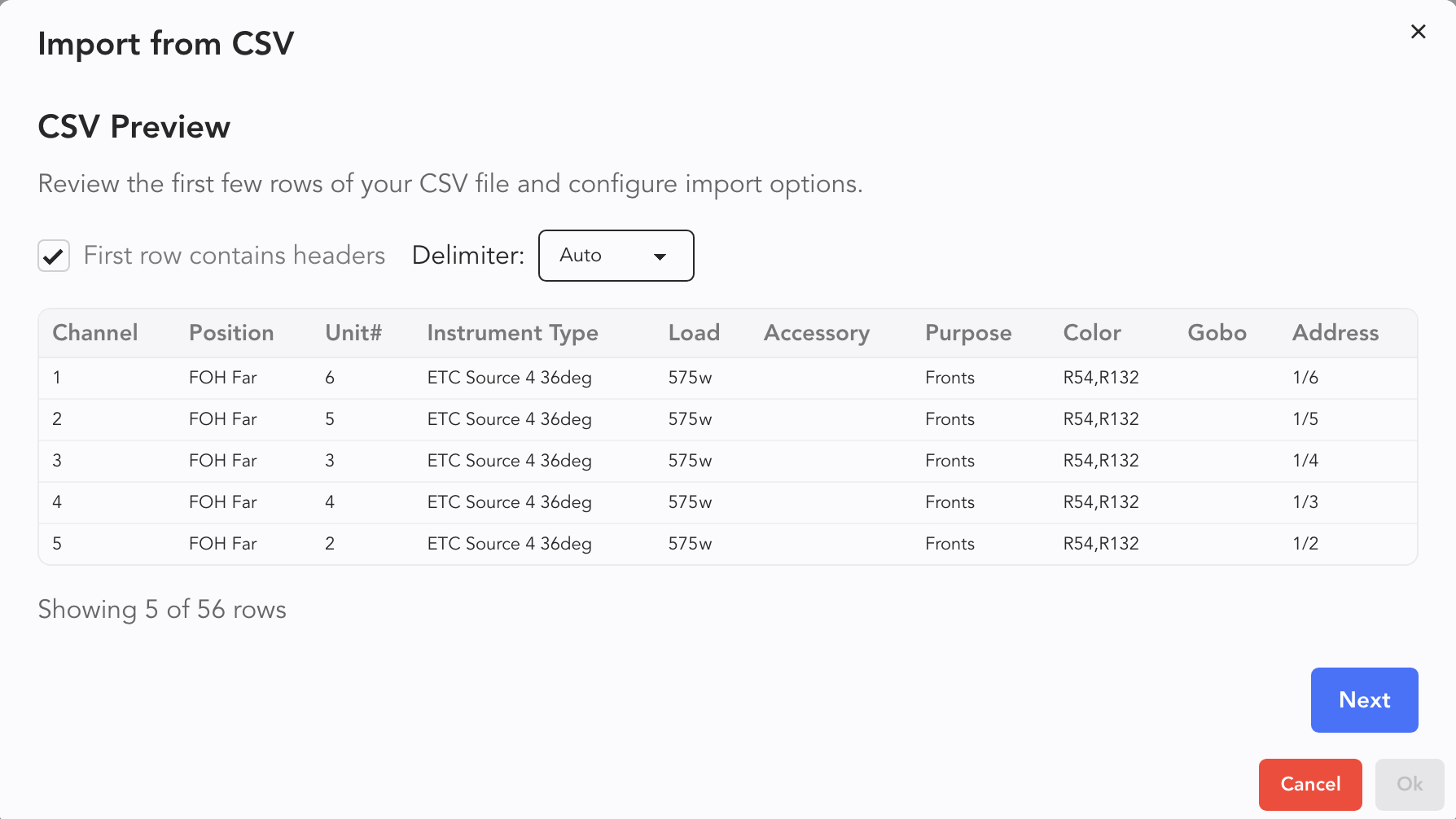
Task: Select the row with address 1/6
Action: [727, 378]
